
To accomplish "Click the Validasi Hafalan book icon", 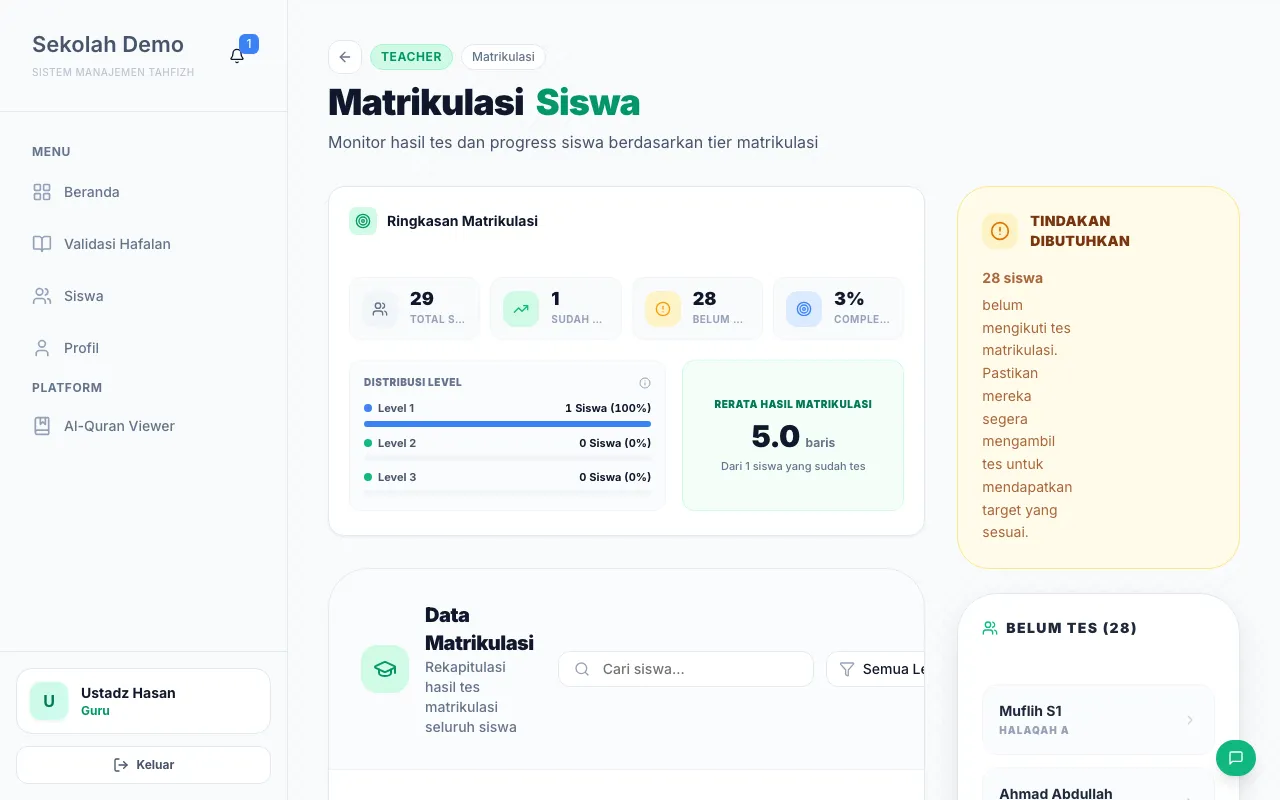I will coord(42,244).
